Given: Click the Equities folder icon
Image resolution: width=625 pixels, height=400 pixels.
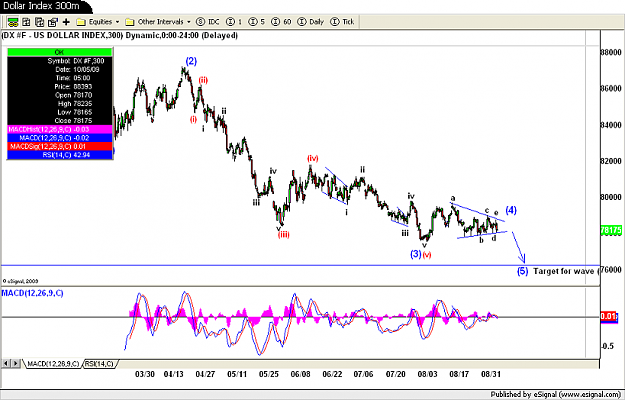Looking at the screenshot, I should [81, 22].
